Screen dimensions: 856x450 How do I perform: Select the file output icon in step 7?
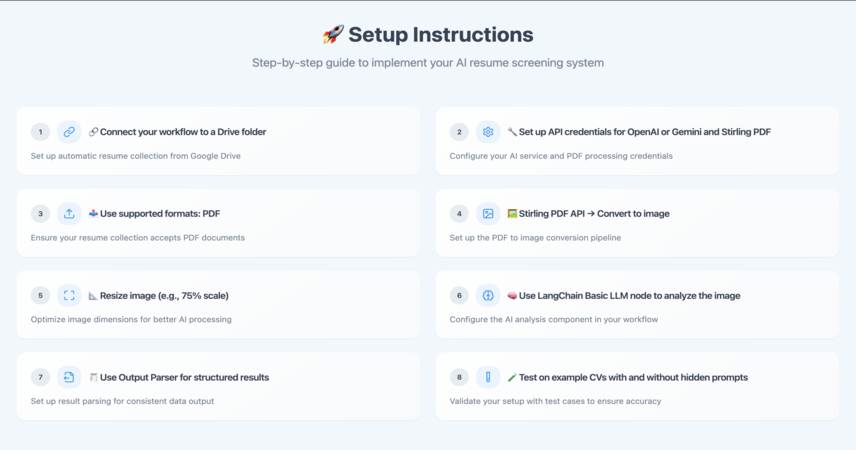point(69,377)
